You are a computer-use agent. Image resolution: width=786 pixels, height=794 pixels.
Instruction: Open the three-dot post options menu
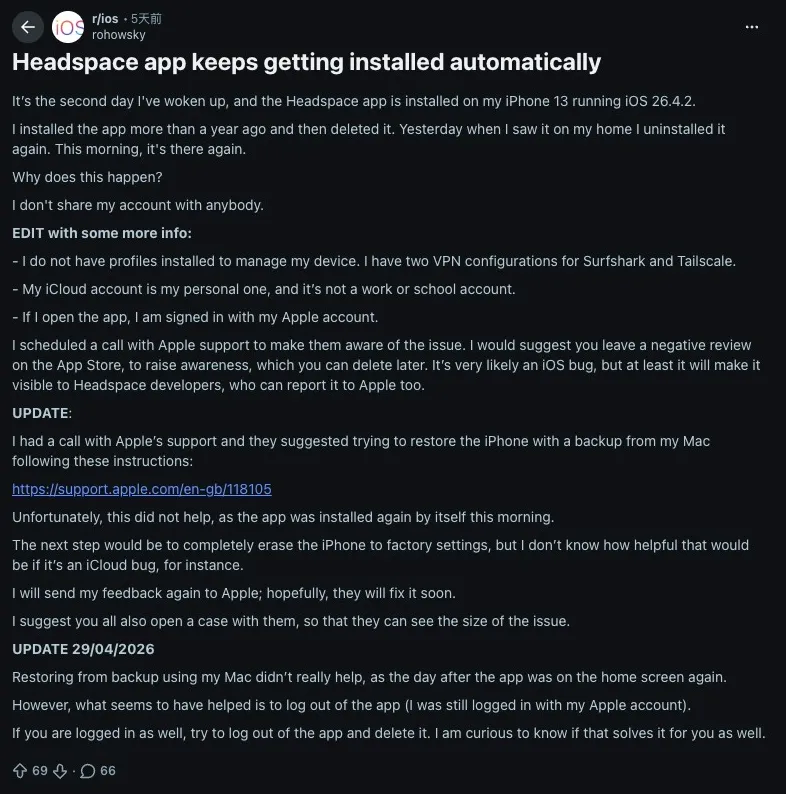752,27
